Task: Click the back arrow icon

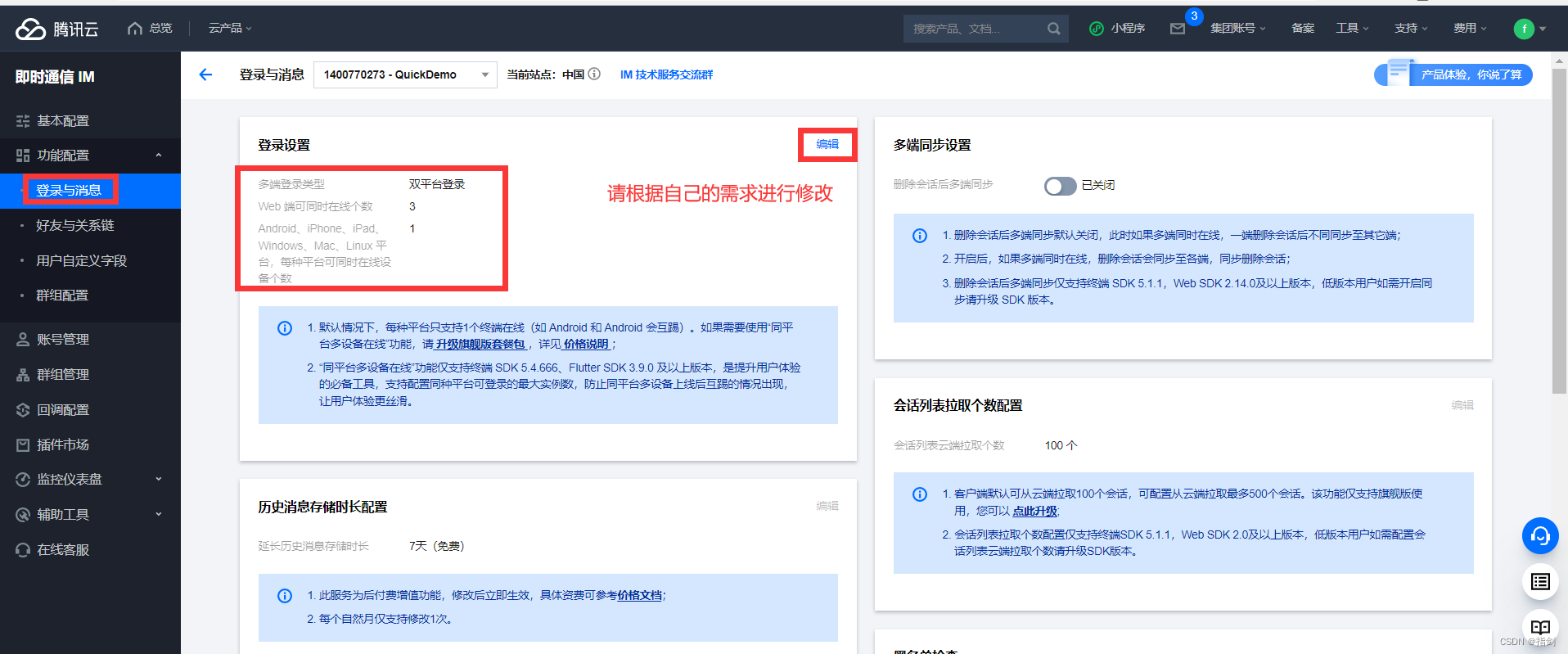Action: coord(205,74)
